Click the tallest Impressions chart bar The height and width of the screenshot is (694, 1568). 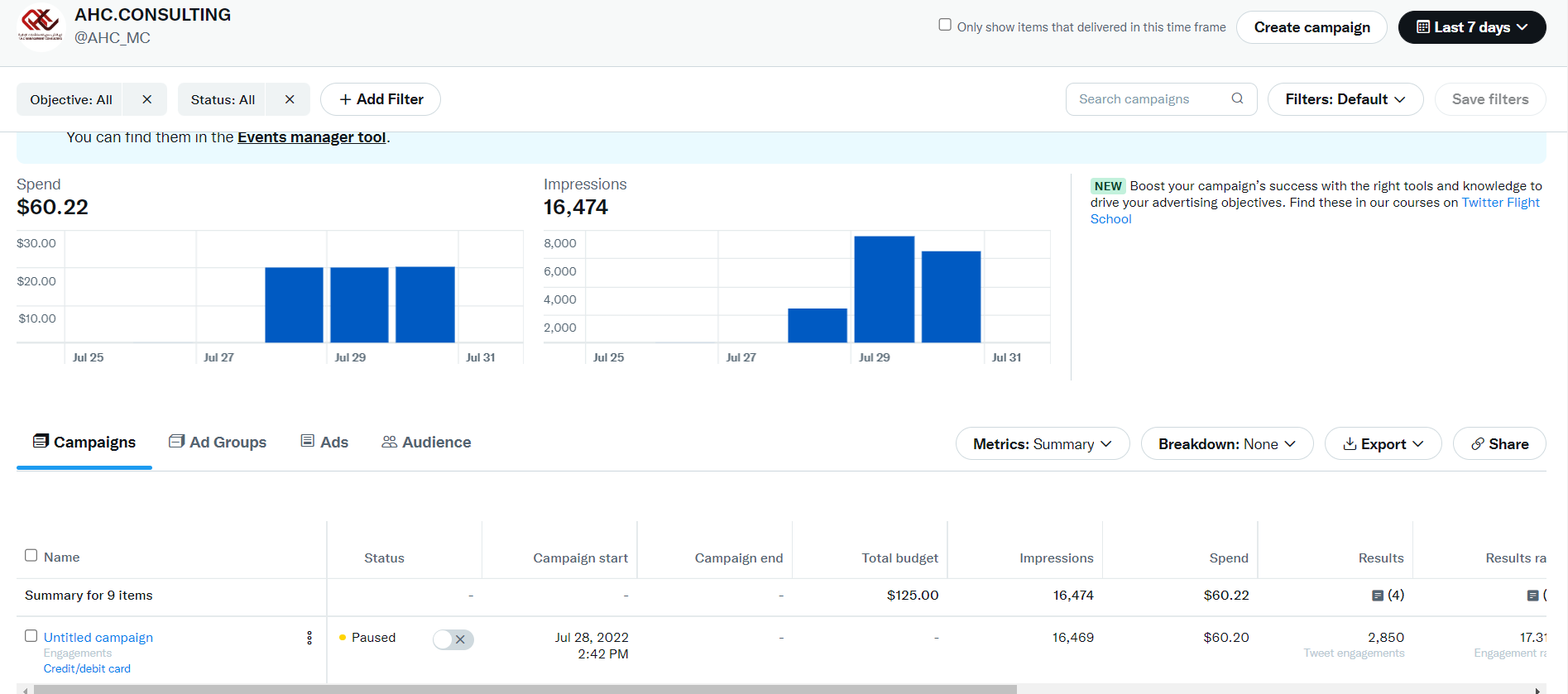coord(884,290)
